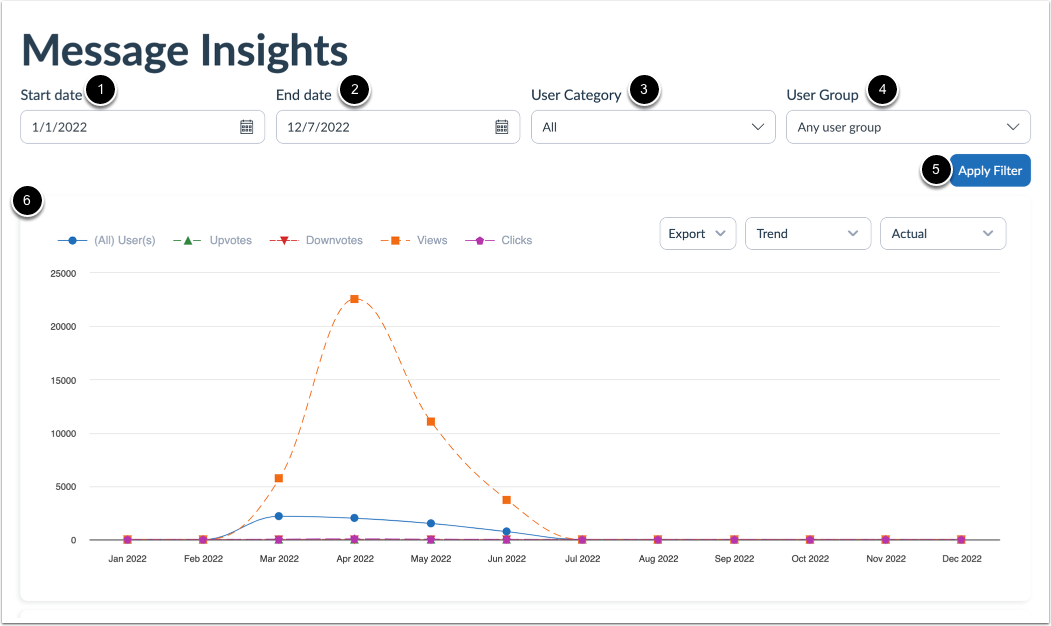The width and height of the screenshot is (1051, 626).
Task: Click the blue user line point at Mar 2022
Action: pyautogui.click(x=279, y=516)
